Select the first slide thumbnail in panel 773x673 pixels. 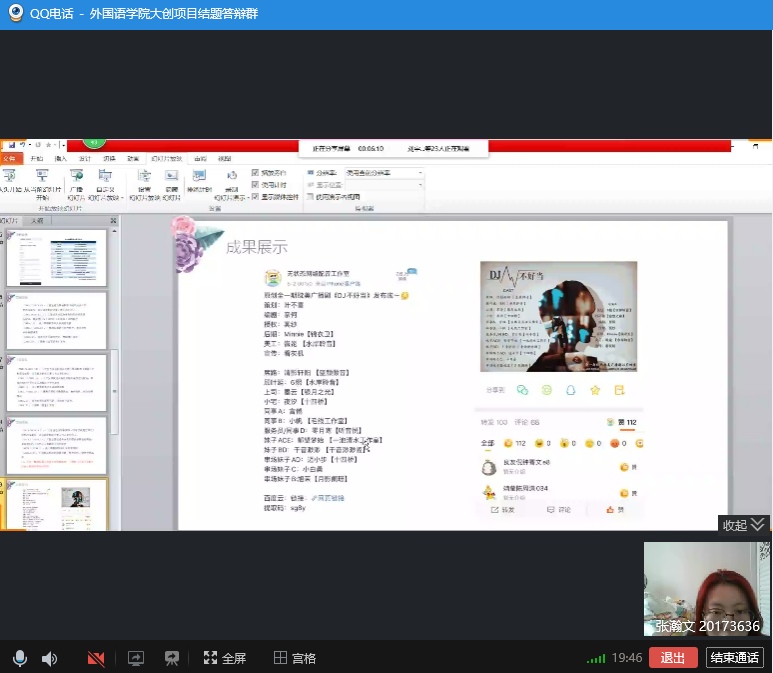coord(57,258)
